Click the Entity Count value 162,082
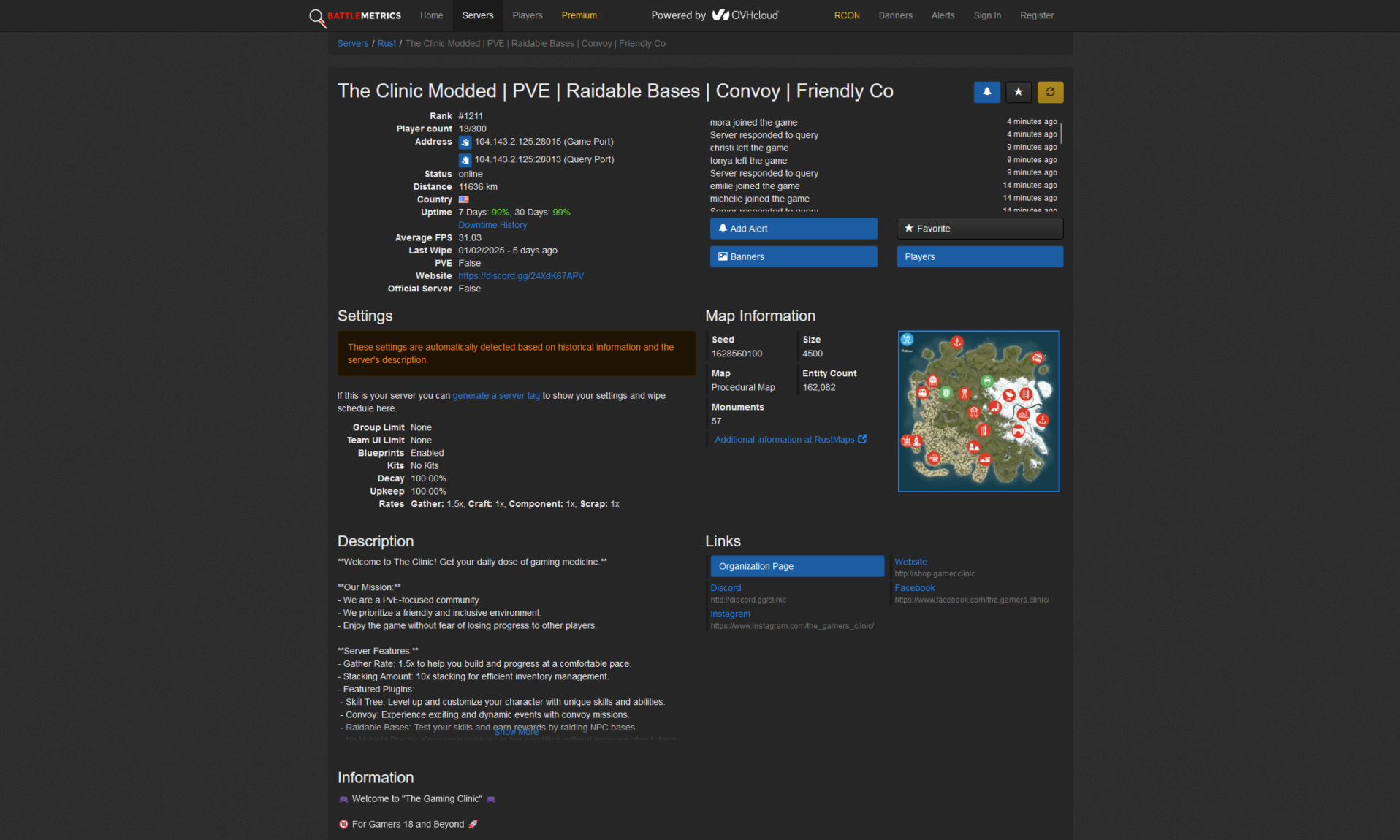Viewport: 1400px width, 840px height. (819, 388)
